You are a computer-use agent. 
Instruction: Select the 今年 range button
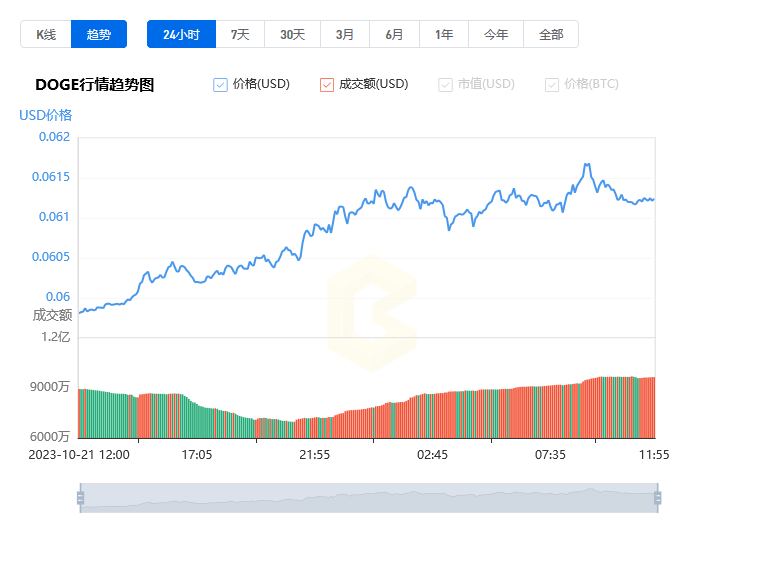(x=496, y=34)
